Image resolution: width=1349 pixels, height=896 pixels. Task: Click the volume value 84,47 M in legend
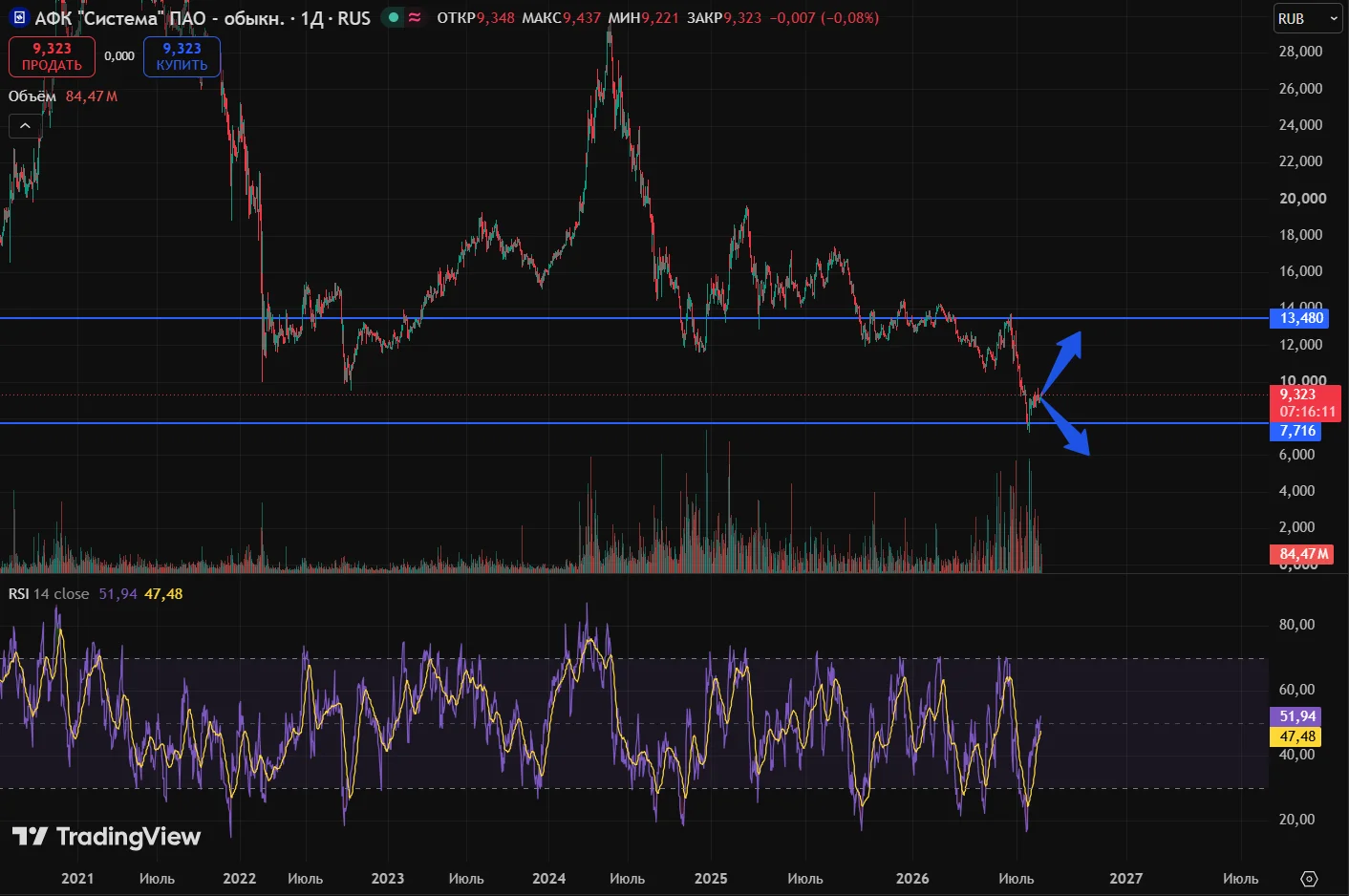pyautogui.click(x=92, y=96)
